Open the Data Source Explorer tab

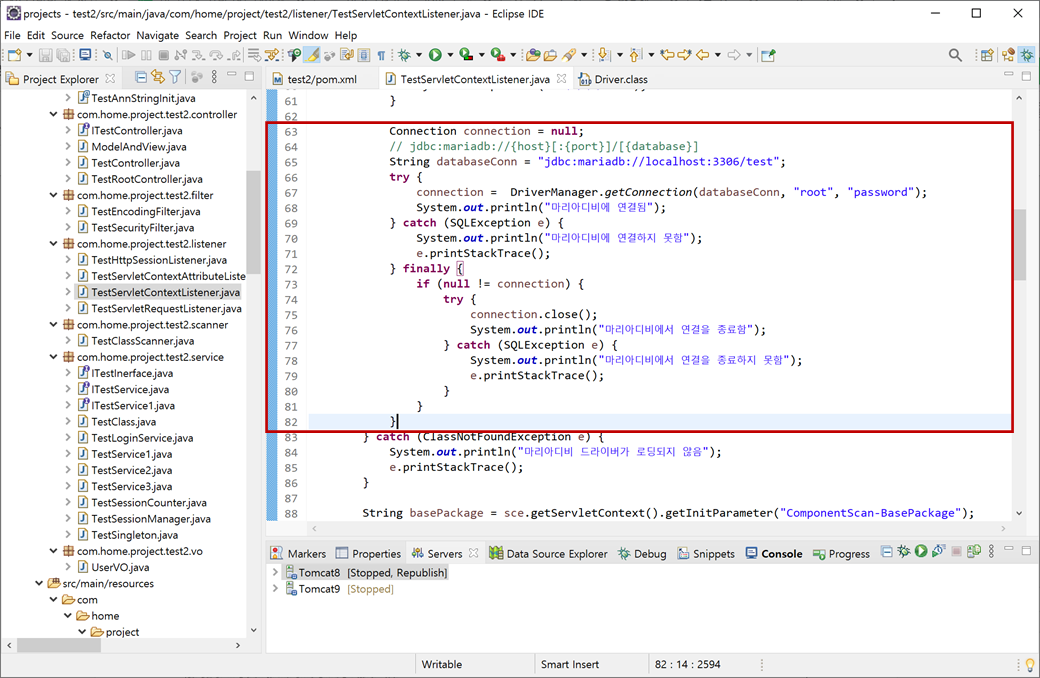549,553
